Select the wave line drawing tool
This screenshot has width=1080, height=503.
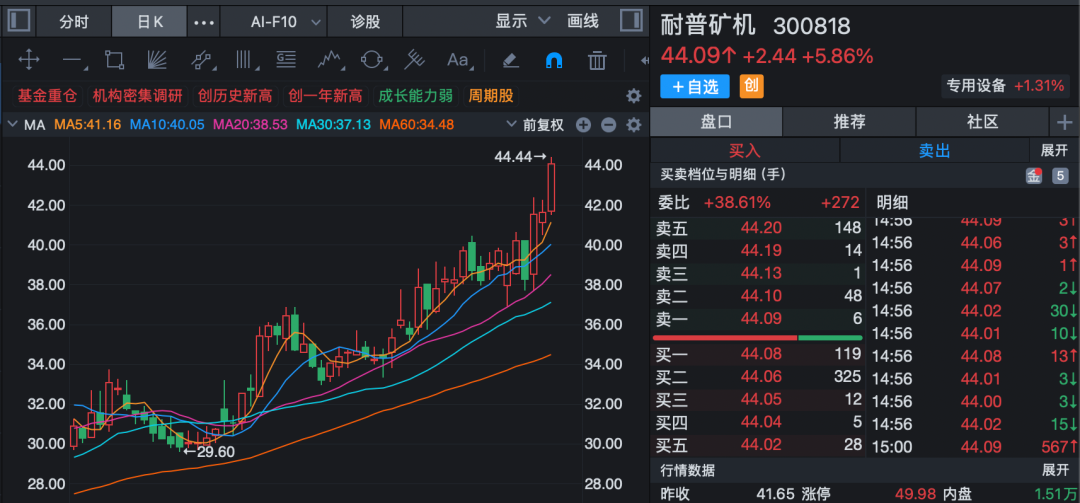pos(329,60)
